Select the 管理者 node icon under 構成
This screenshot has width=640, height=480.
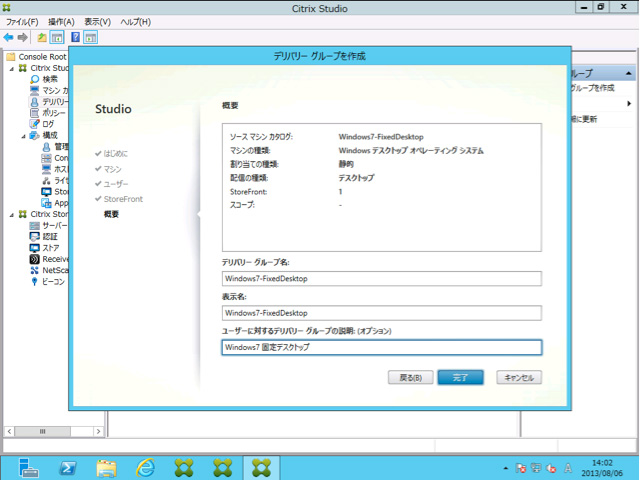(x=47, y=147)
